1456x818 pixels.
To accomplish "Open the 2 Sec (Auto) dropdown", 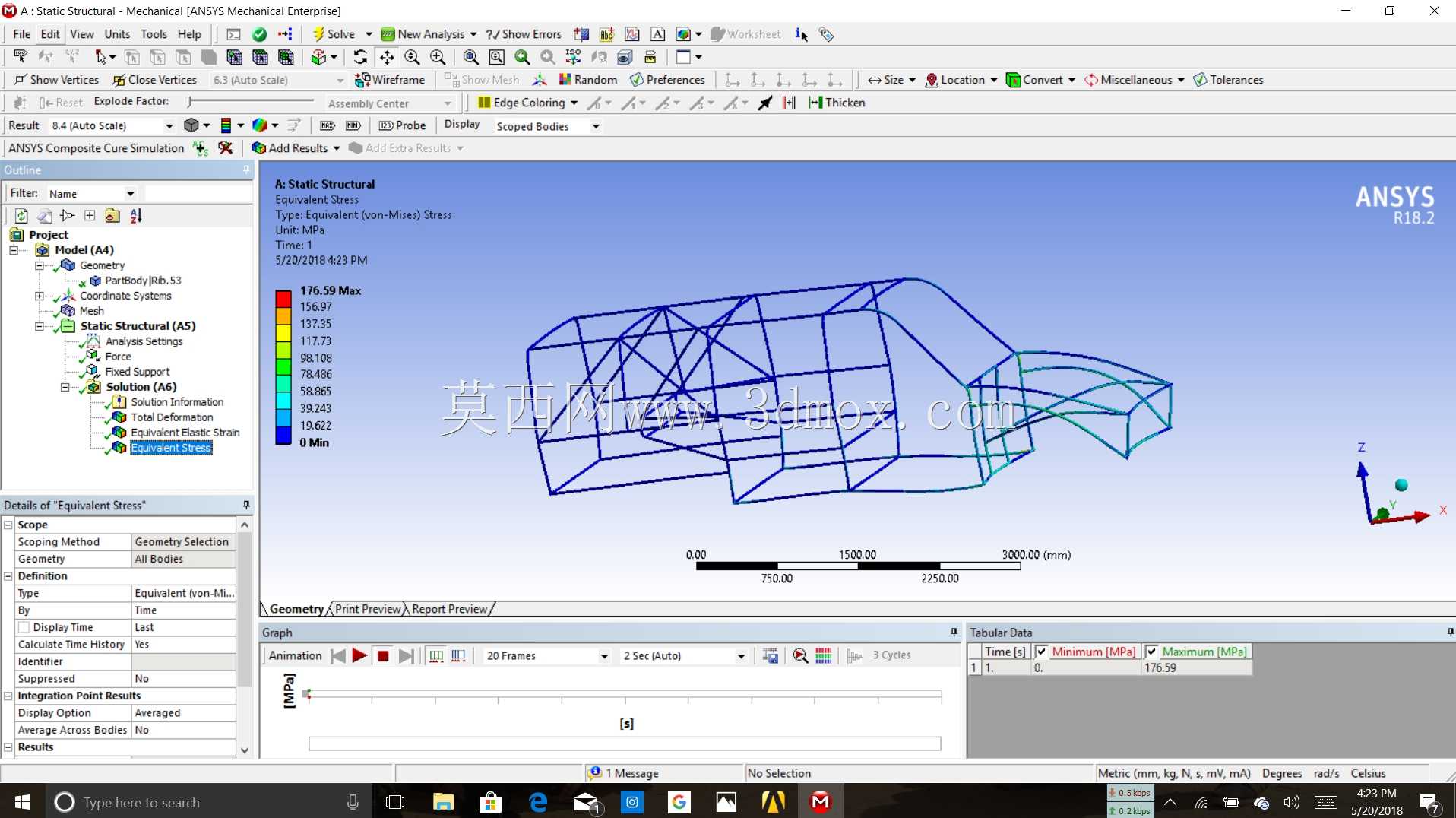I will click(x=741, y=656).
